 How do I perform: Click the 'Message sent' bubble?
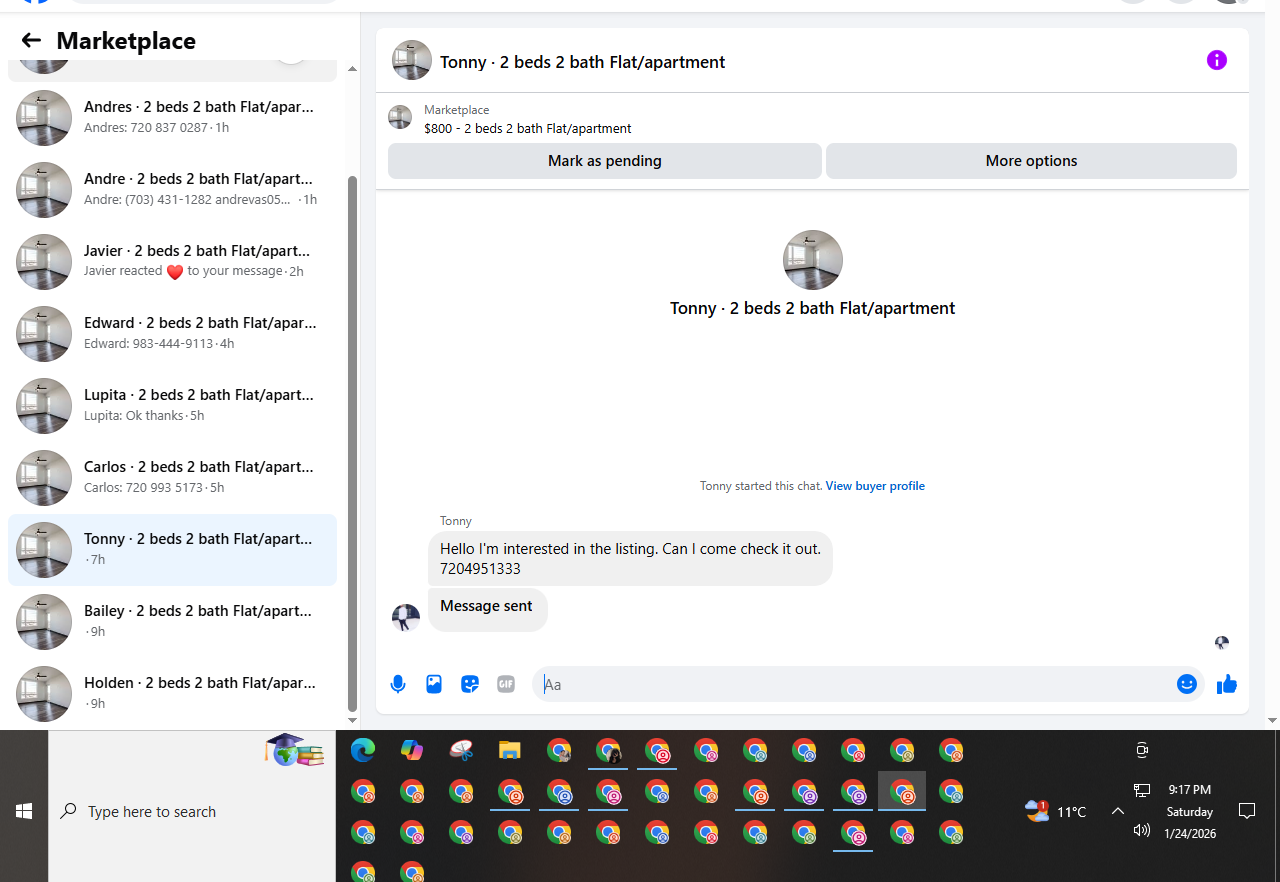[x=487, y=609]
